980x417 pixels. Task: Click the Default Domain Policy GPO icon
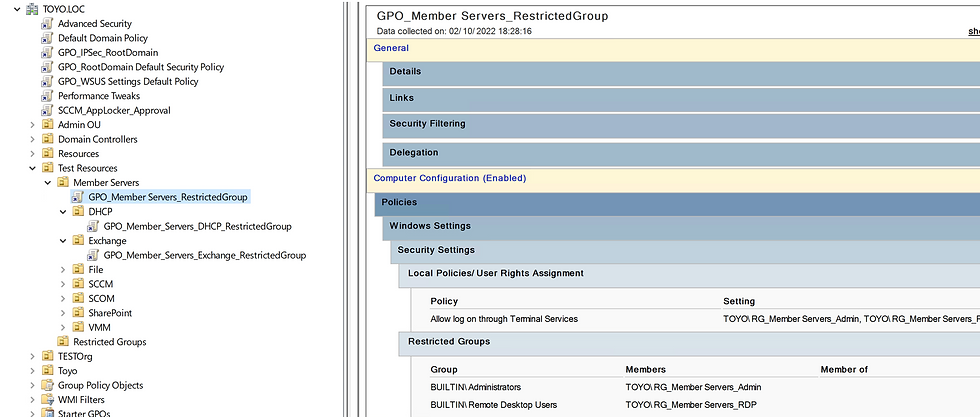point(48,38)
